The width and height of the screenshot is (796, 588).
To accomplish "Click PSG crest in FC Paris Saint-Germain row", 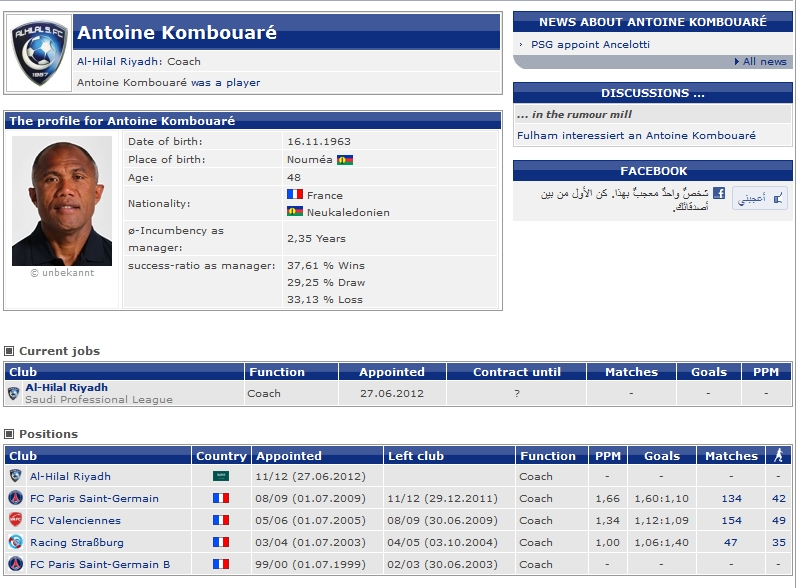I will (x=16, y=498).
